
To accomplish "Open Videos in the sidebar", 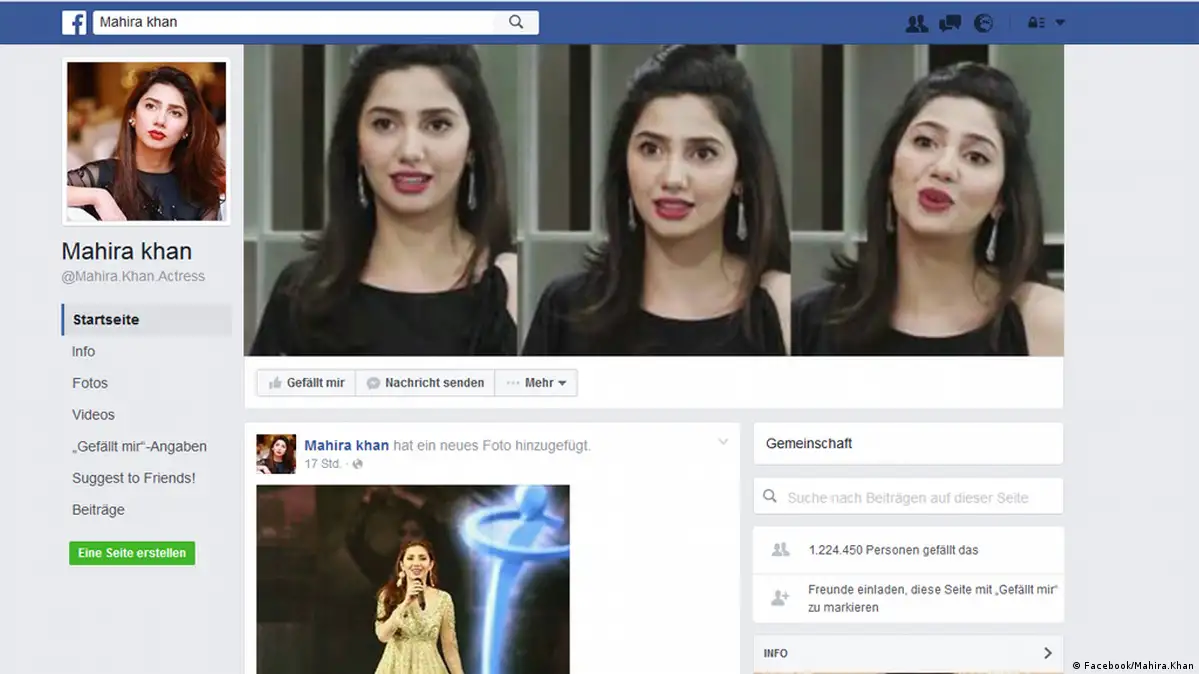I will click(x=93, y=415).
